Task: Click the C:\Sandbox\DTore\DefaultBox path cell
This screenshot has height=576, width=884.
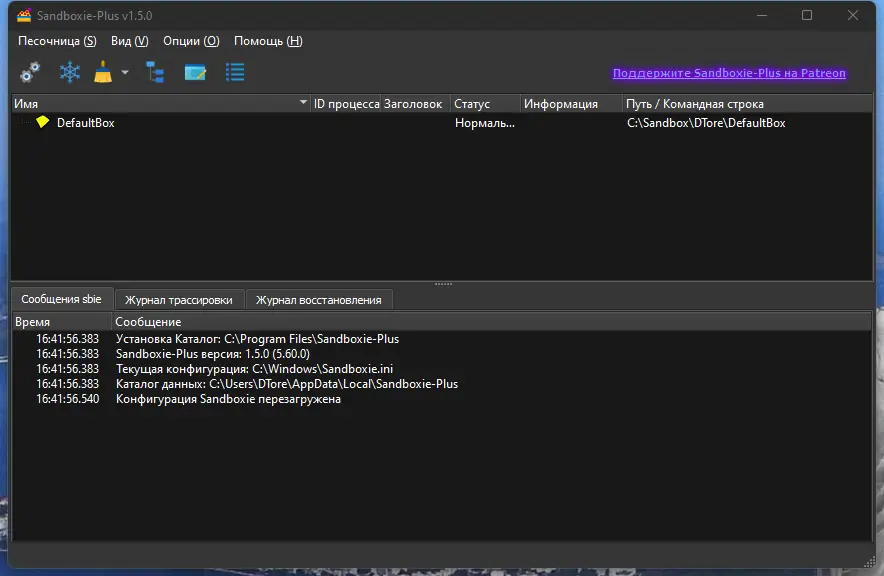Action: coord(706,123)
